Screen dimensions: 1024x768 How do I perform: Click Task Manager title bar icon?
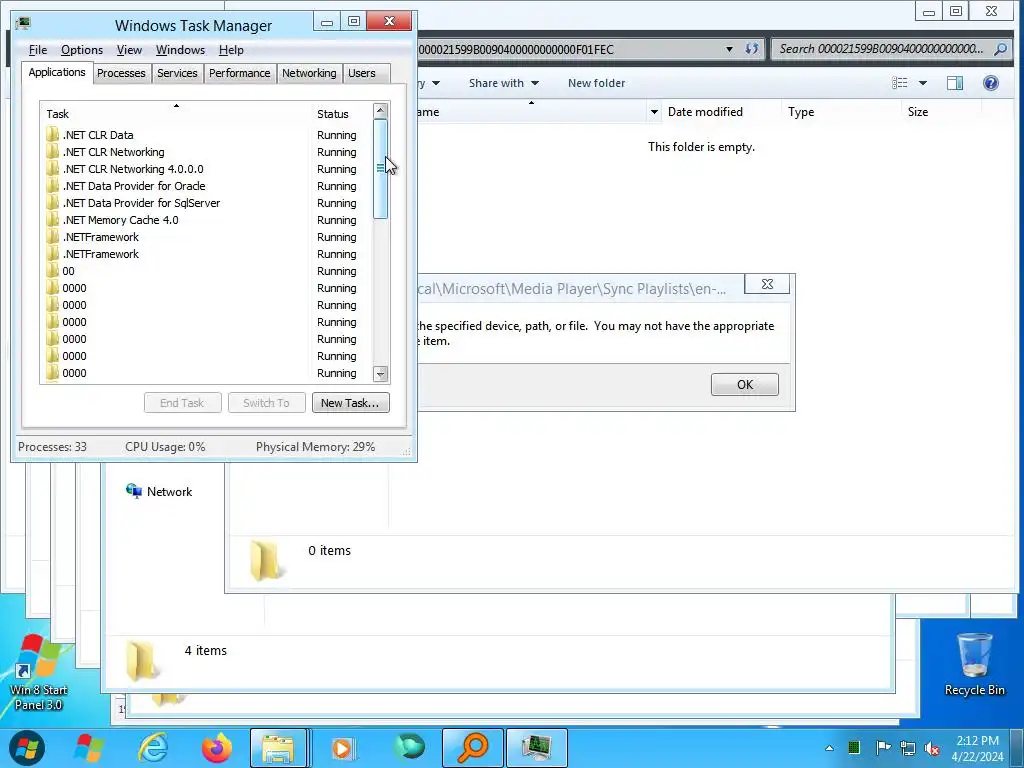[x=24, y=24]
